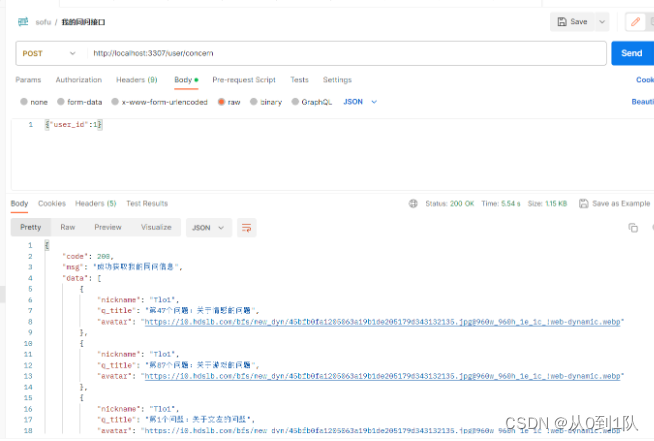Image resolution: width=654 pixels, height=441 pixels.
Task: Open the Test Results tab
Action: pyautogui.click(x=147, y=204)
